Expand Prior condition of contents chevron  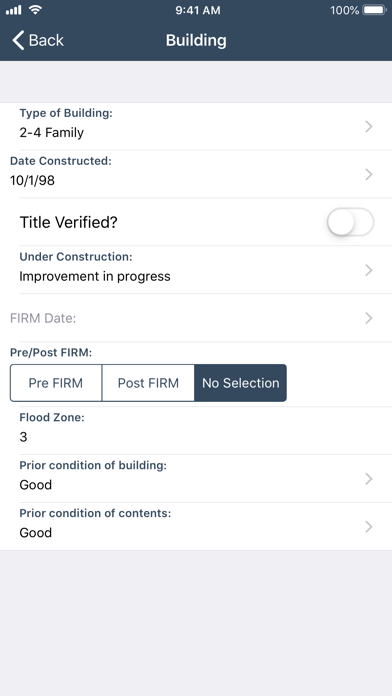[368, 527]
